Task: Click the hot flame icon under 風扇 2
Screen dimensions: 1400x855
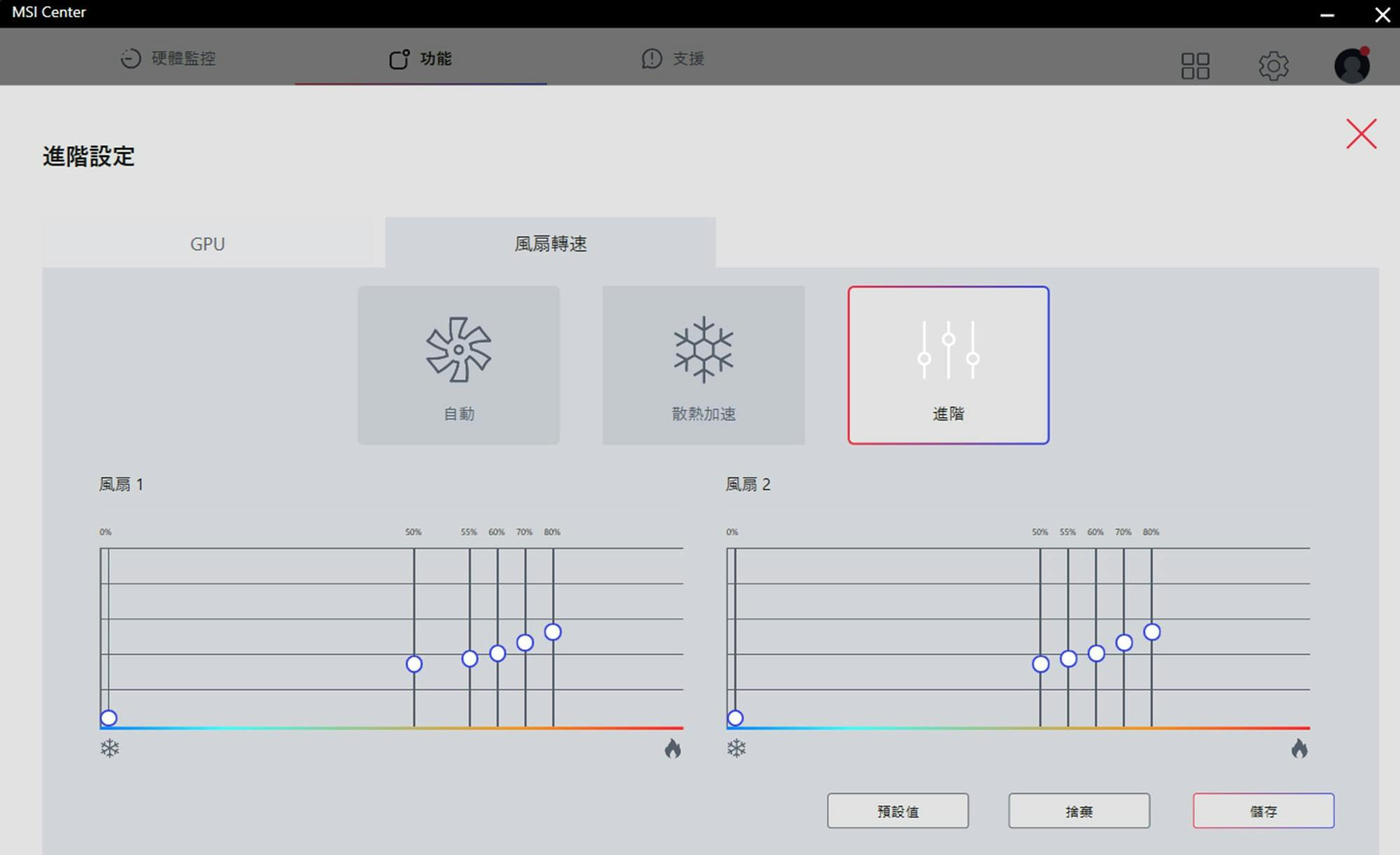Action: (x=1300, y=749)
